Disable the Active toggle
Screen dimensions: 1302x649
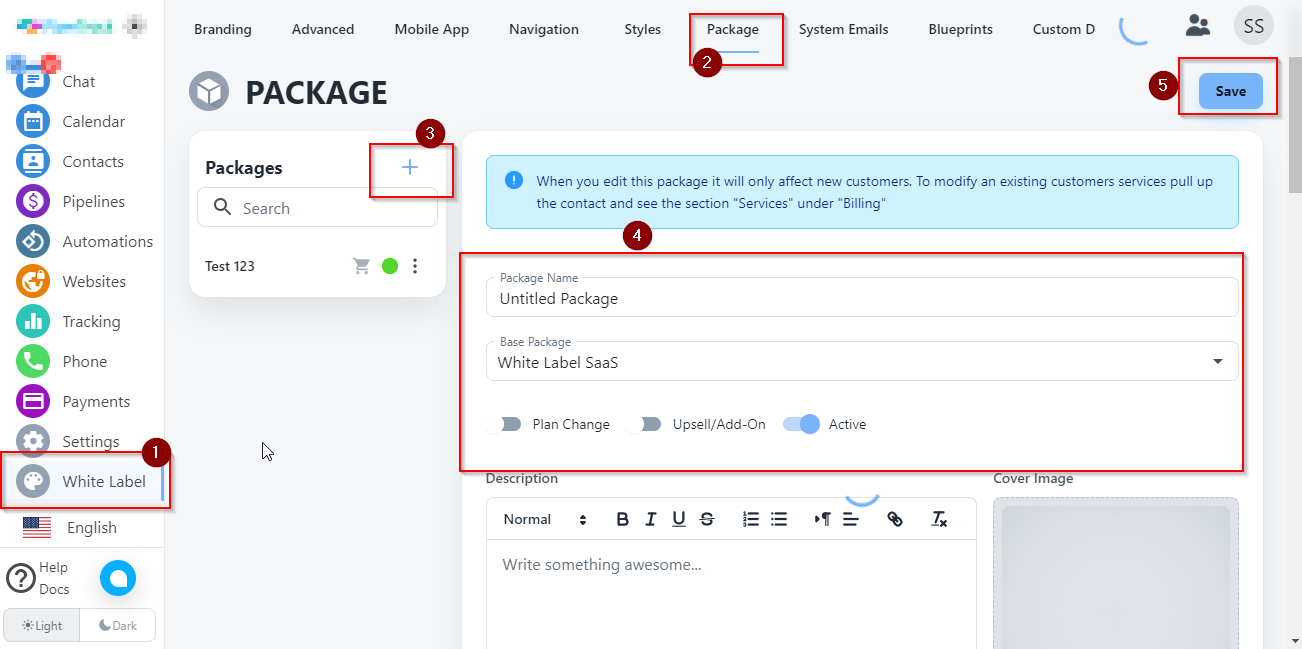coord(802,424)
